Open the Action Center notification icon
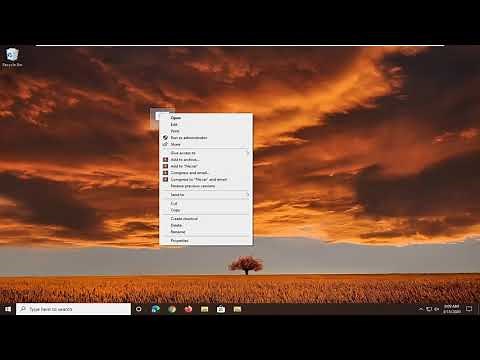 [469, 309]
